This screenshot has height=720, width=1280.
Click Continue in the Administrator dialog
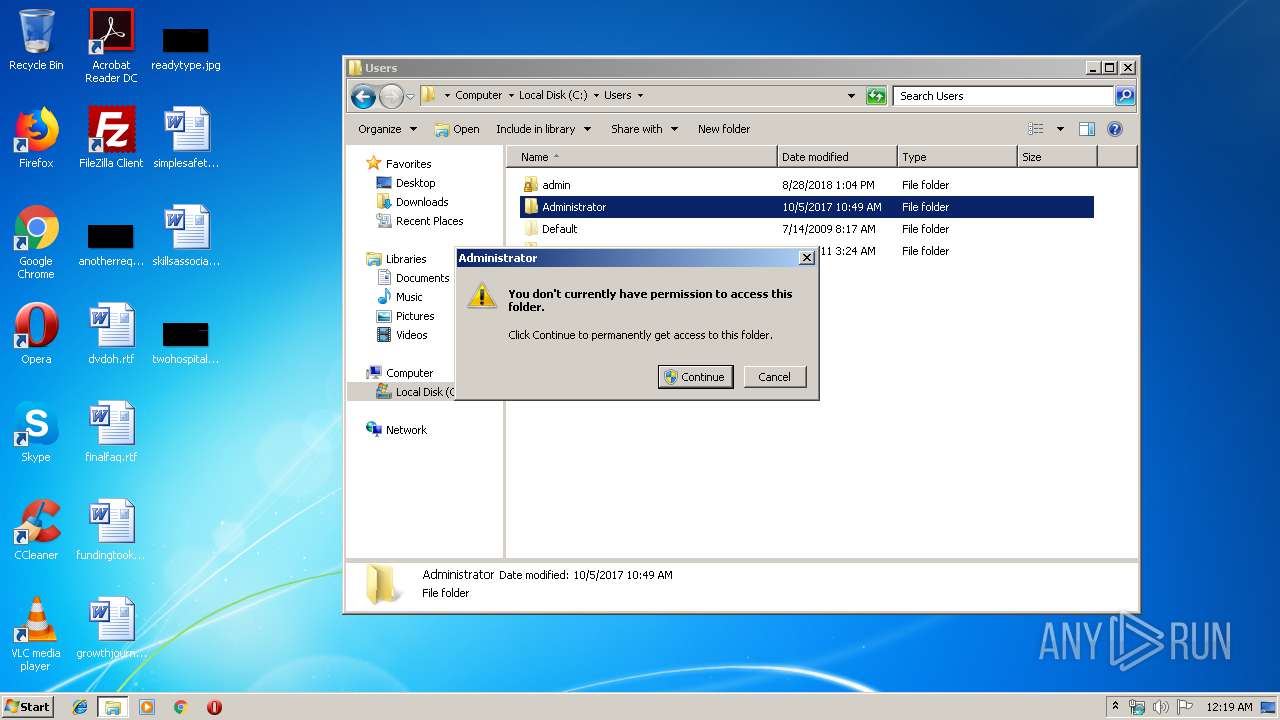click(x=695, y=377)
